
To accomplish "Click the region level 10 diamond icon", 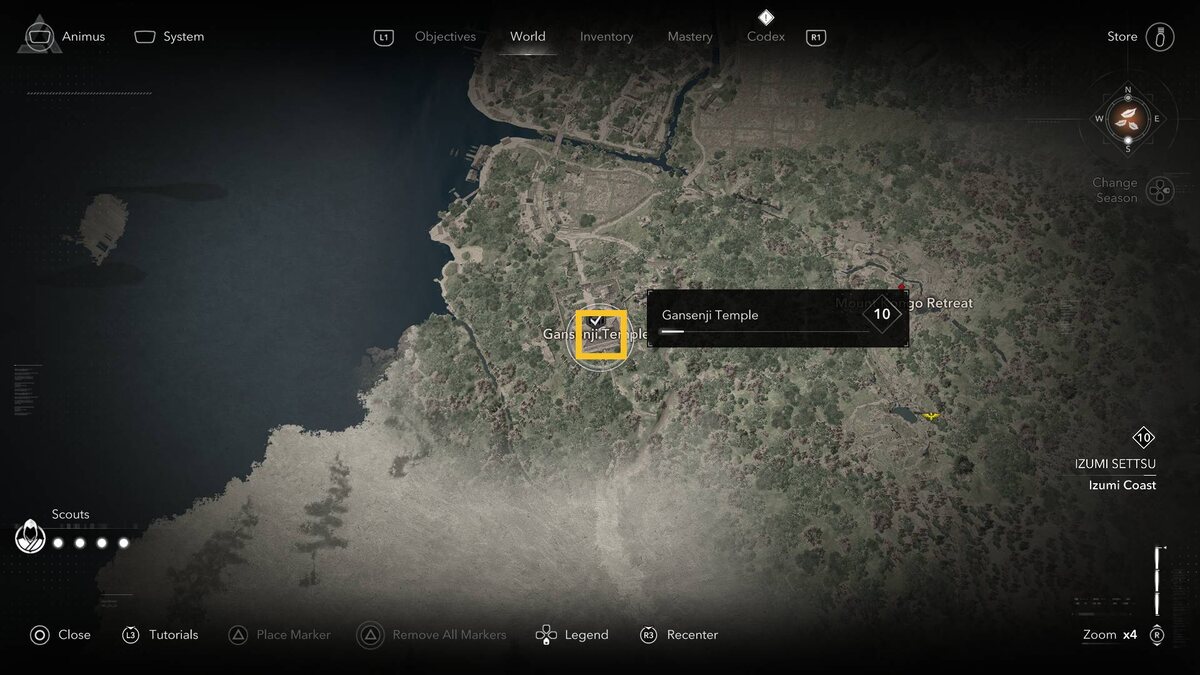I will point(1143,438).
